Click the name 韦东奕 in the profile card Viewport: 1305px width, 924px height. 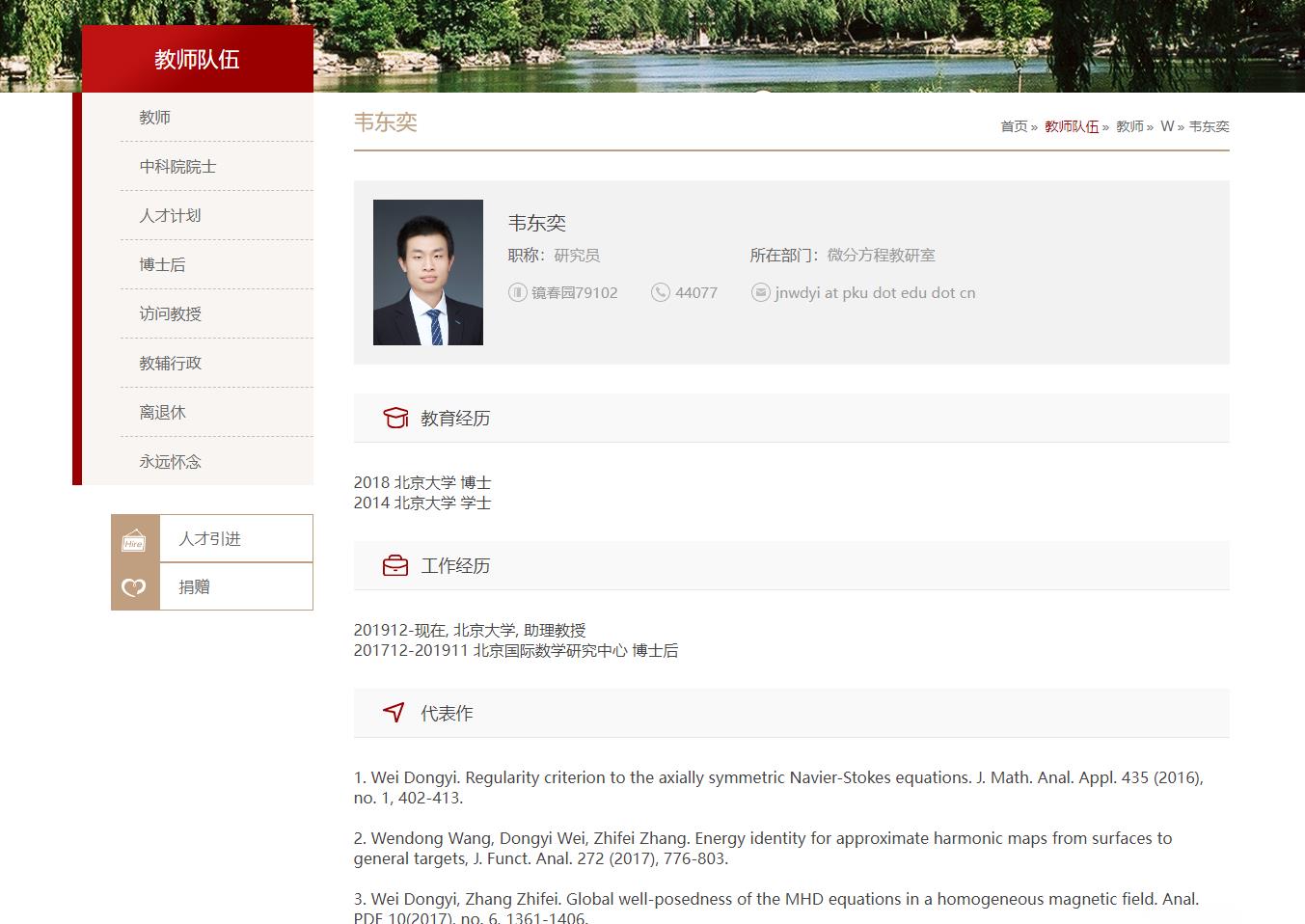click(x=537, y=223)
